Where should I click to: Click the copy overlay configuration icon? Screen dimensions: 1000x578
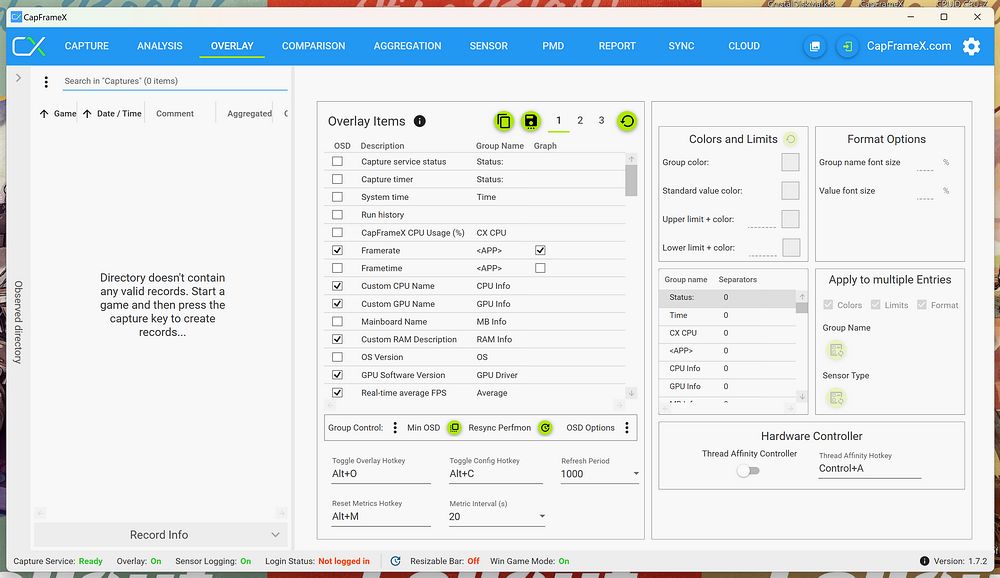coord(504,121)
